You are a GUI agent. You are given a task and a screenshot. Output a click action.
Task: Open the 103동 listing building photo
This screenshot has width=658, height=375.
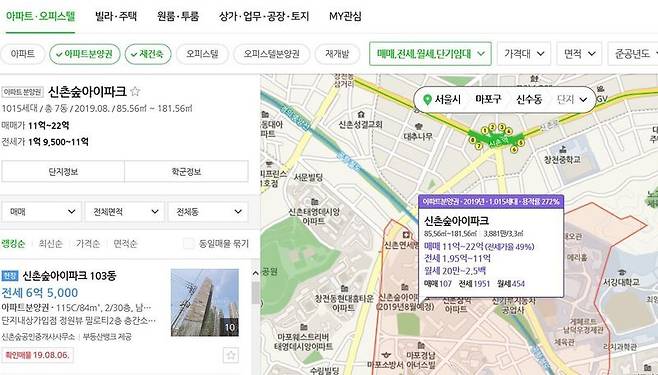coord(205,302)
